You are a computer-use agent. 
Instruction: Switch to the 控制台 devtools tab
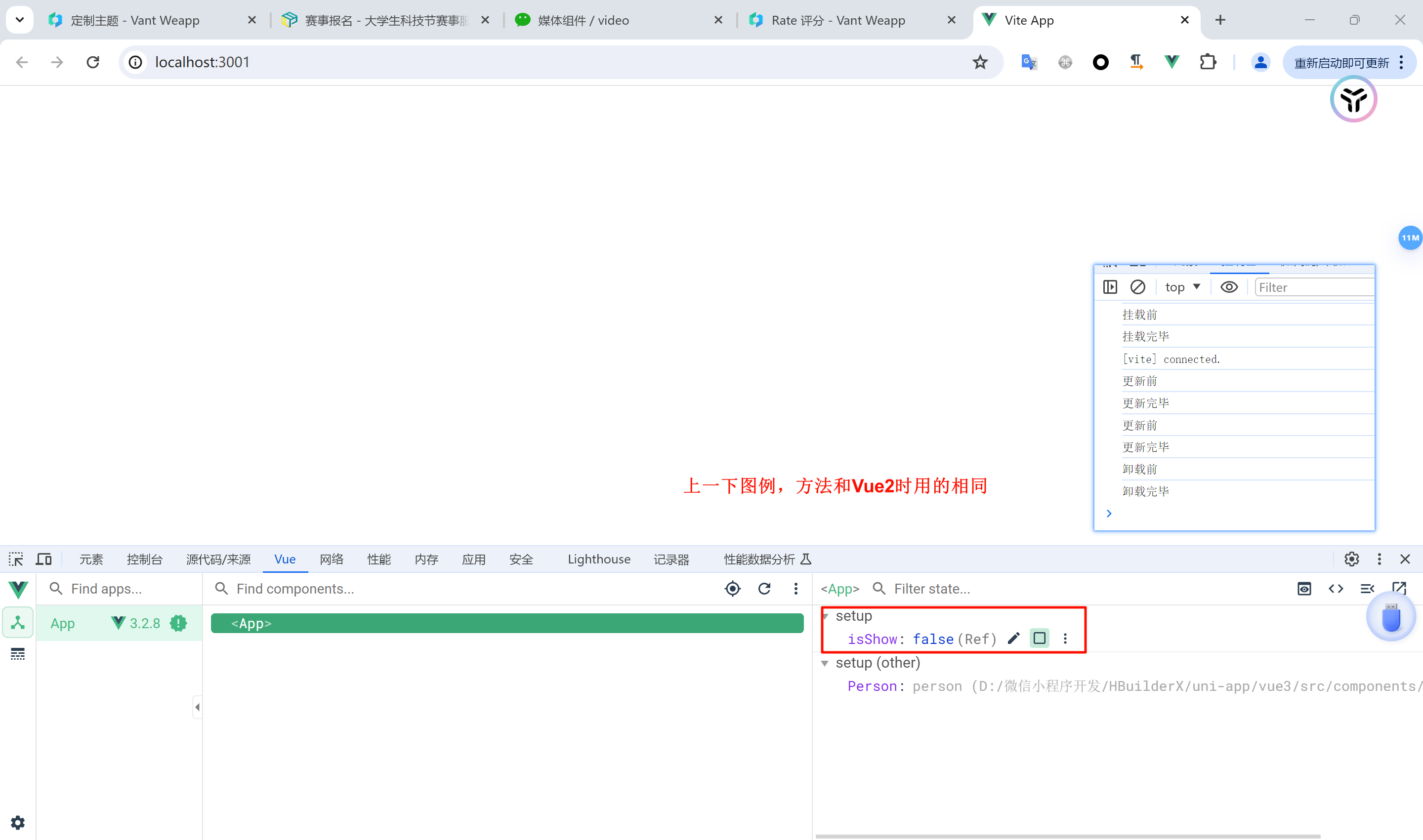(144, 559)
